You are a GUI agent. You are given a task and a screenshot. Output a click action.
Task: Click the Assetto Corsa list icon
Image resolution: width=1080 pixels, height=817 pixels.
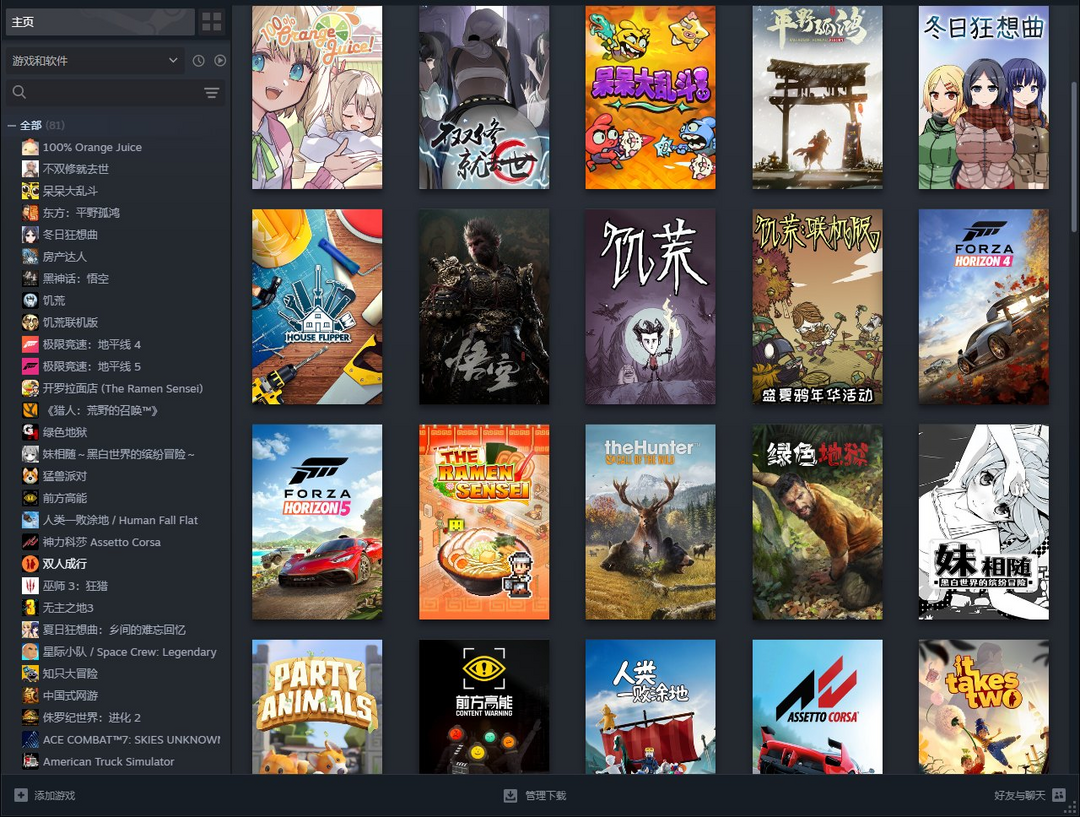(x=30, y=542)
